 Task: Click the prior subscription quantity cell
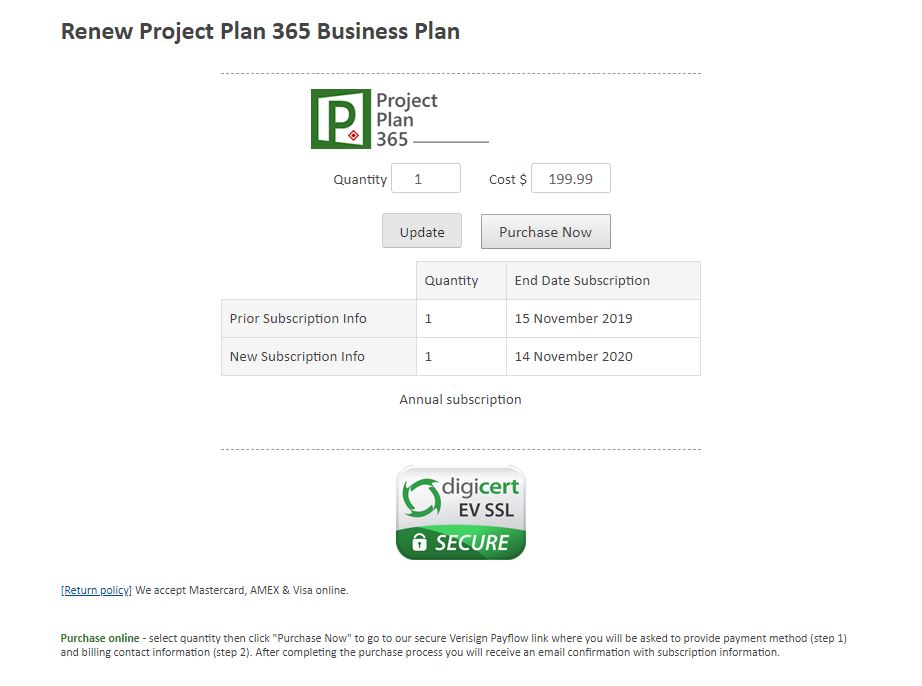tap(462, 319)
